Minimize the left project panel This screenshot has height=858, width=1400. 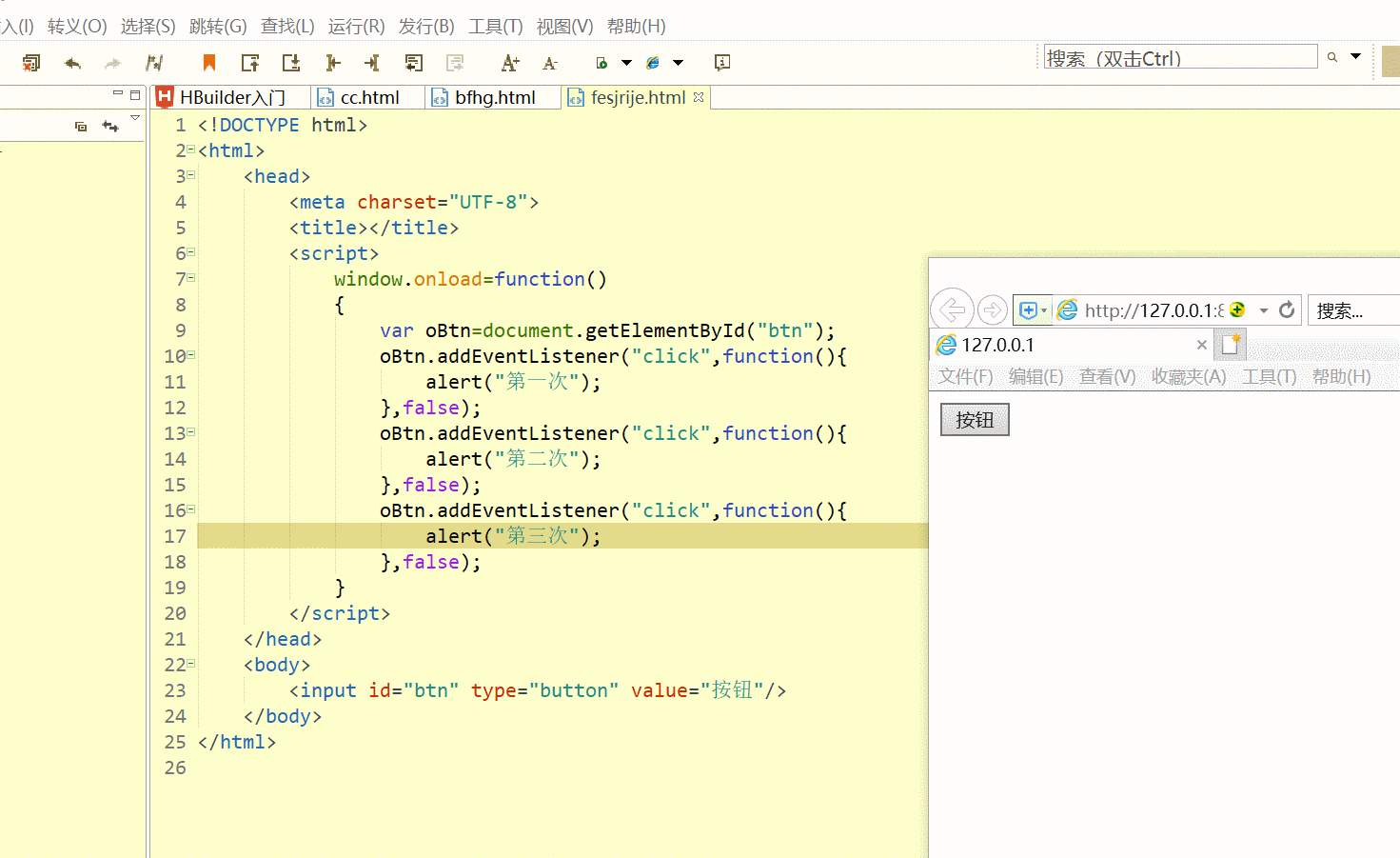point(118,93)
